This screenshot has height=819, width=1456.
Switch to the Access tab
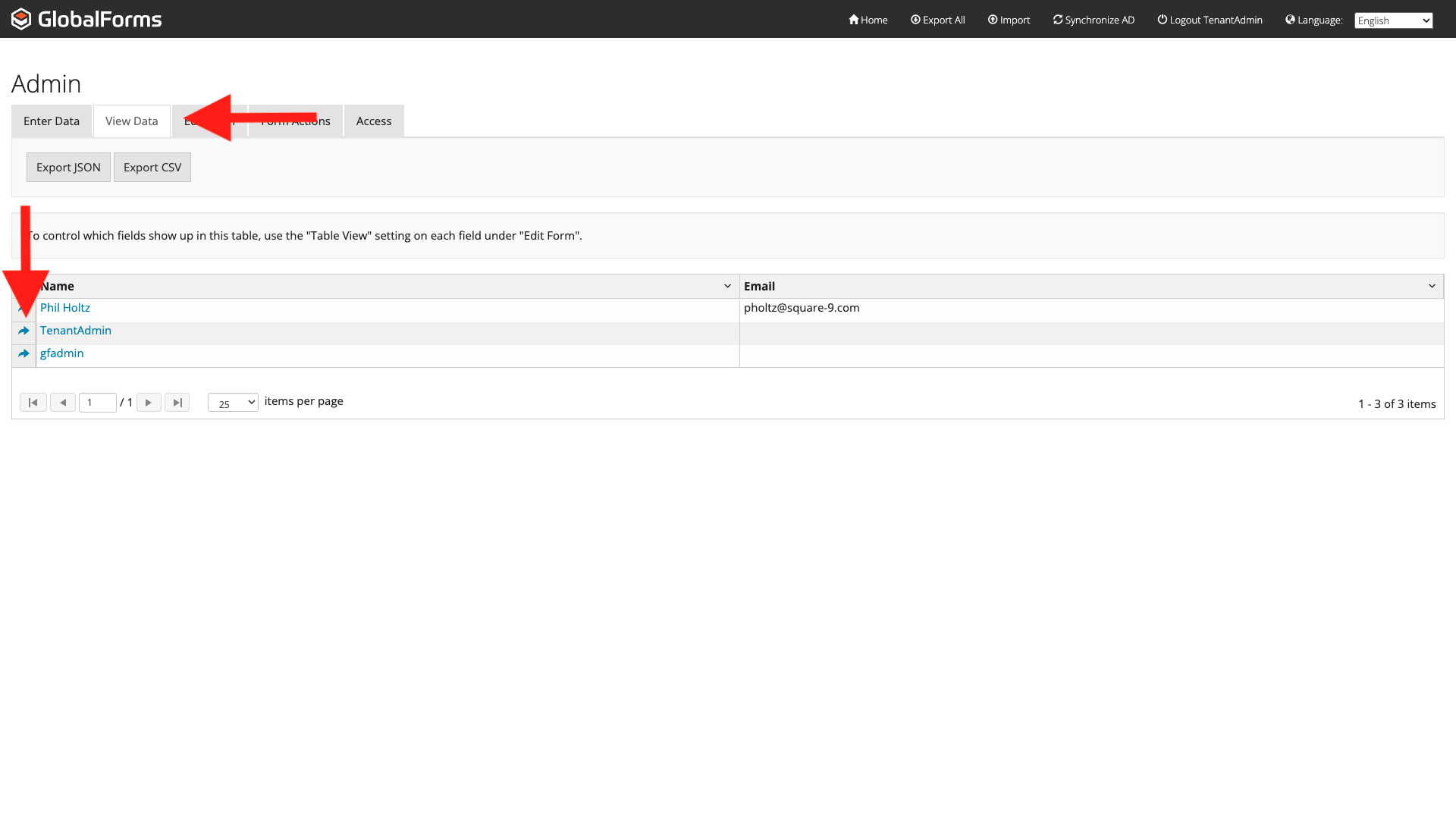coord(374,121)
